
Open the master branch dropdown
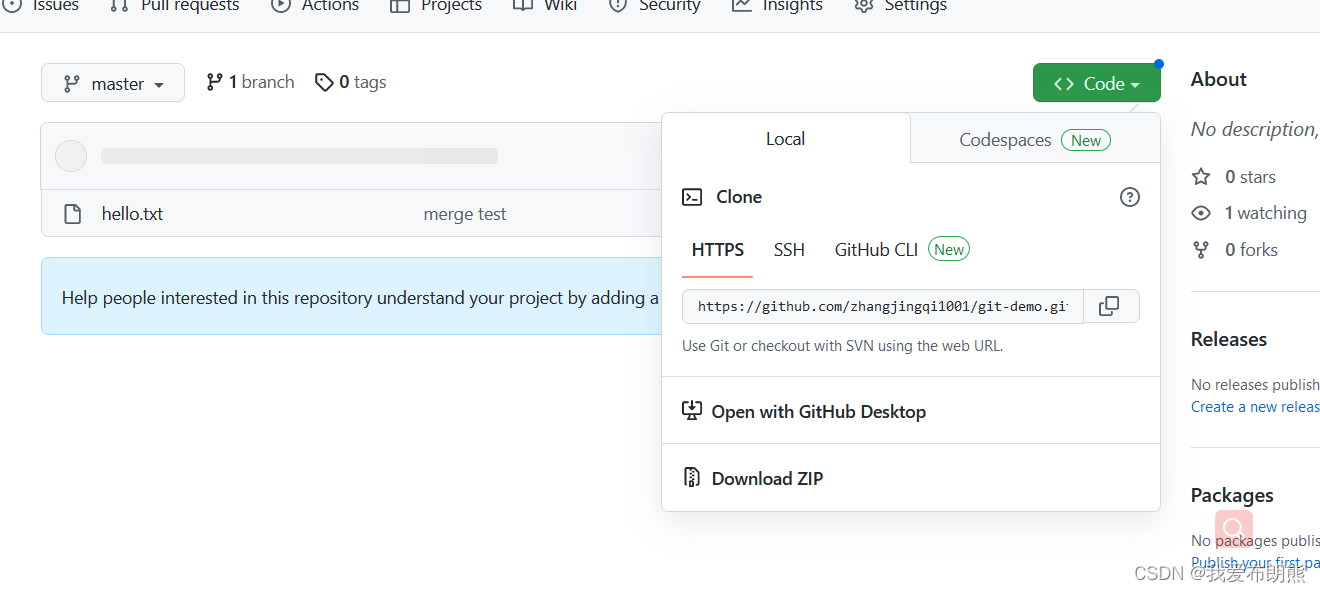click(113, 84)
